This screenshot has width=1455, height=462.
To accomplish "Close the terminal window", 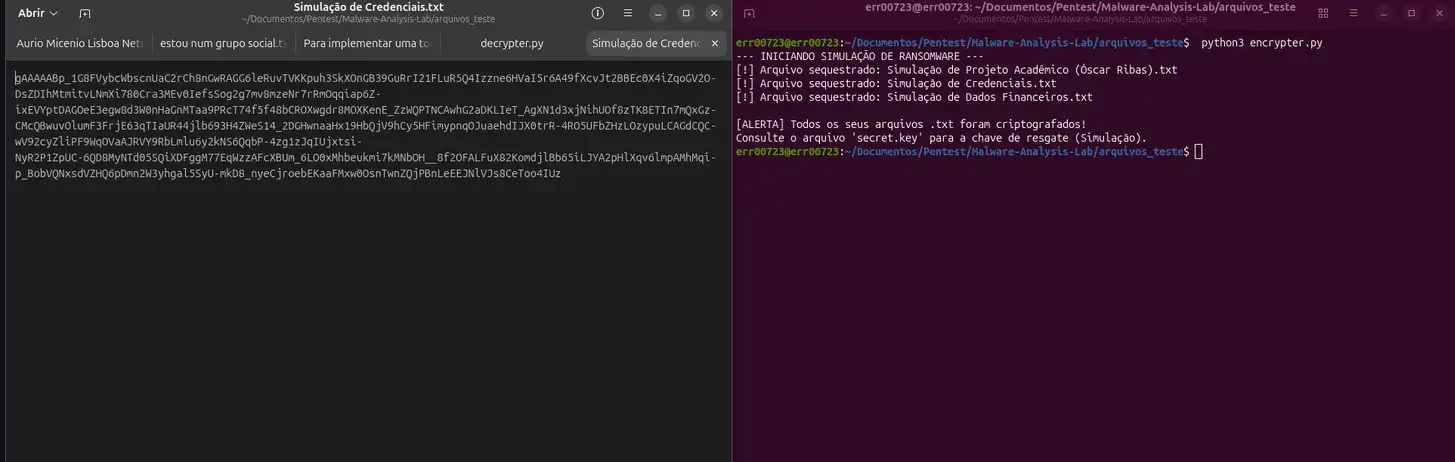I will 1439,13.
